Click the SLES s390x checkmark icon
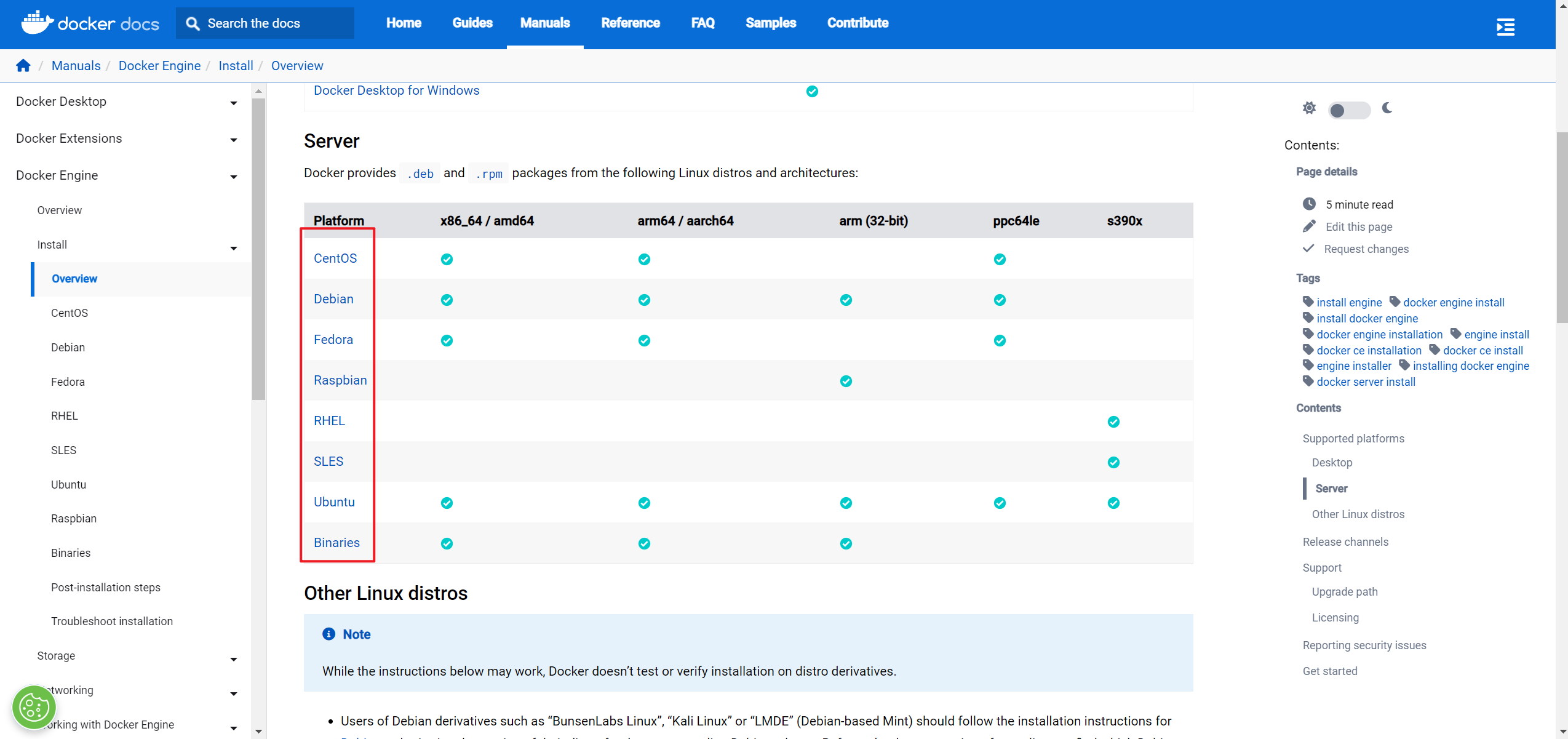Image resolution: width=1568 pixels, height=739 pixels. pyautogui.click(x=1113, y=462)
